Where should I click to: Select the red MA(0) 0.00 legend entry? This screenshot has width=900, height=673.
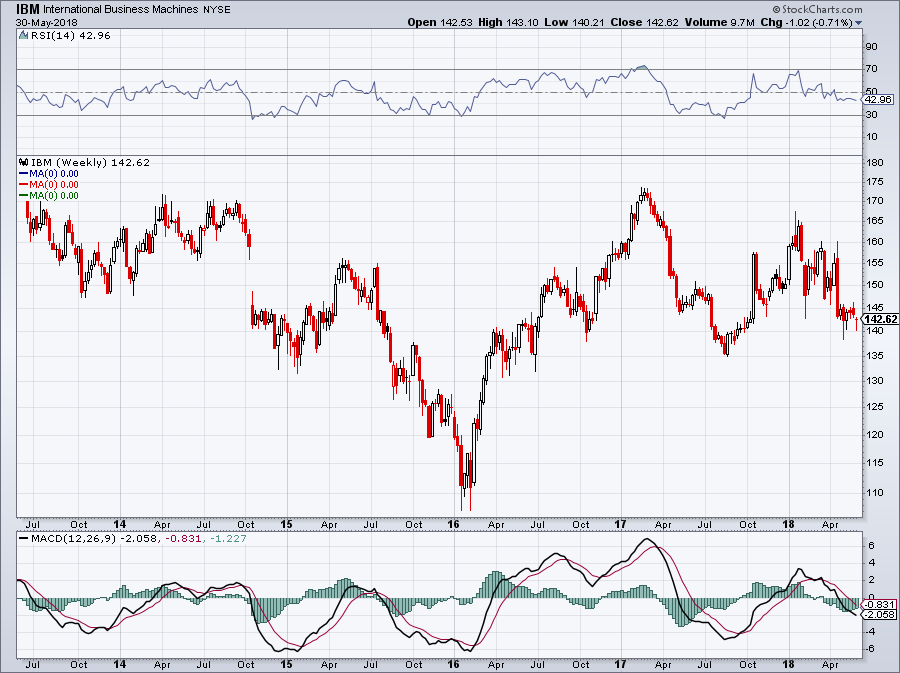(49, 184)
